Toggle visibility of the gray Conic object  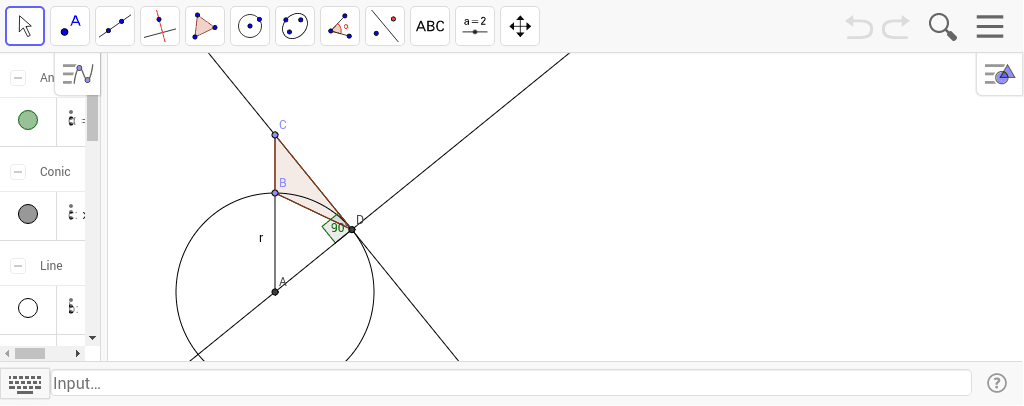27,214
